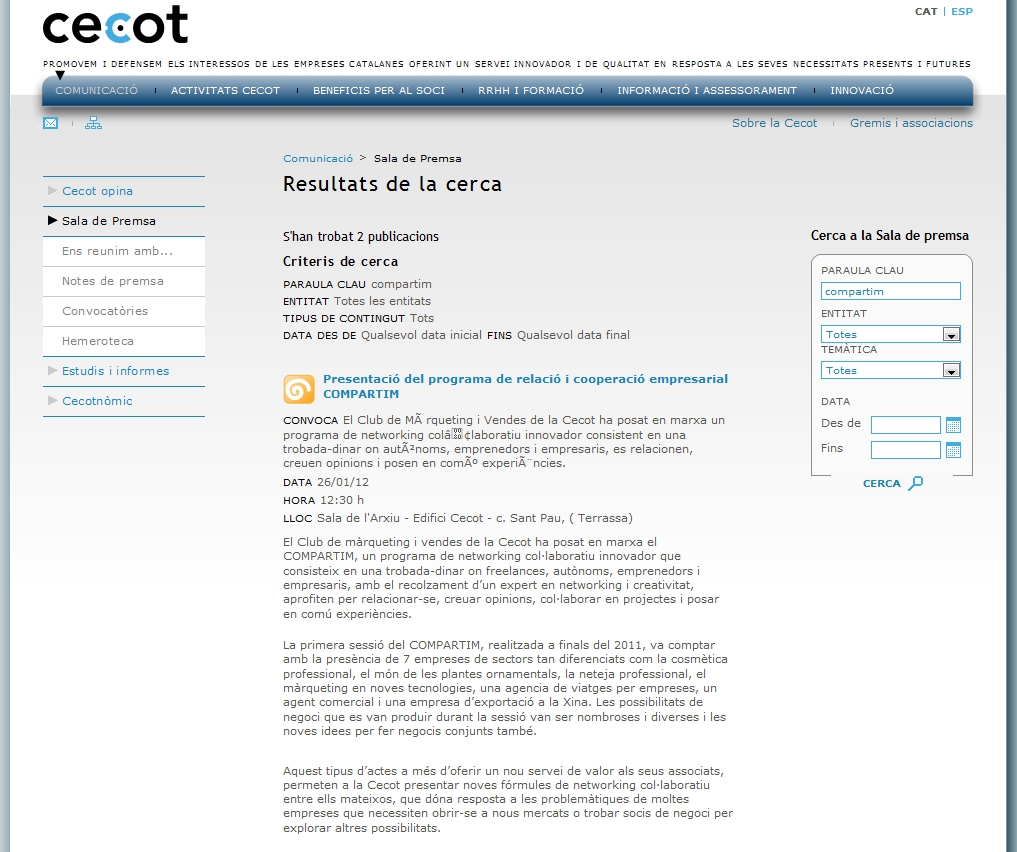This screenshot has width=1017, height=852.
Task: Open Estudis i informes sidebar section
Action: click(x=115, y=370)
